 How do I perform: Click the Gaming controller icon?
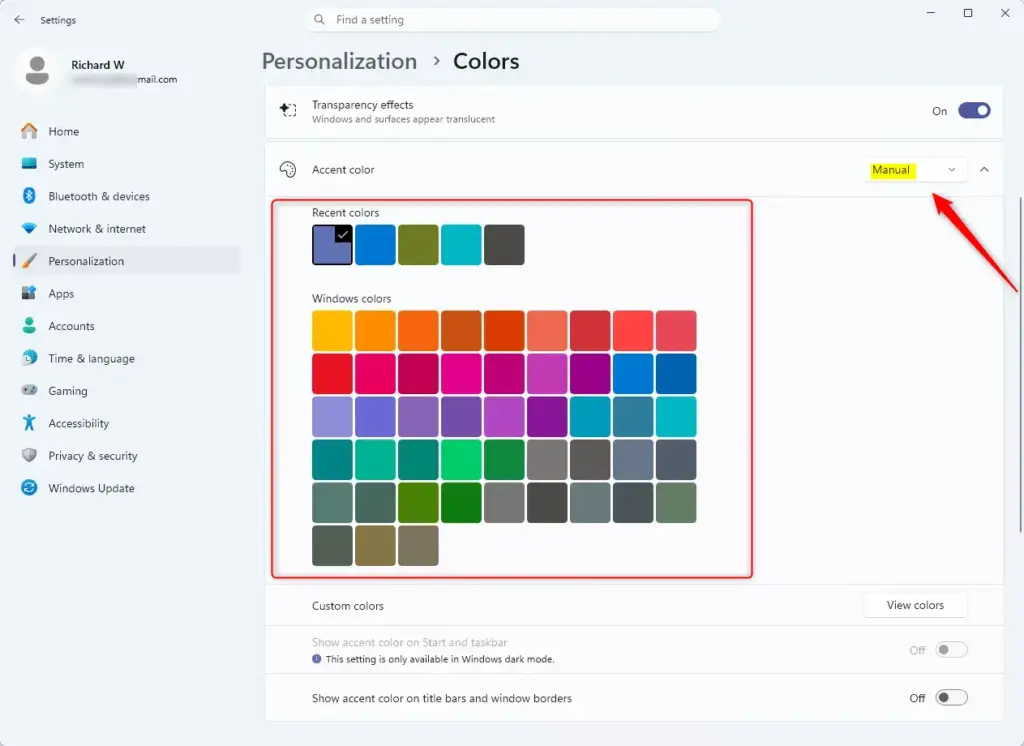pyautogui.click(x=29, y=390)
